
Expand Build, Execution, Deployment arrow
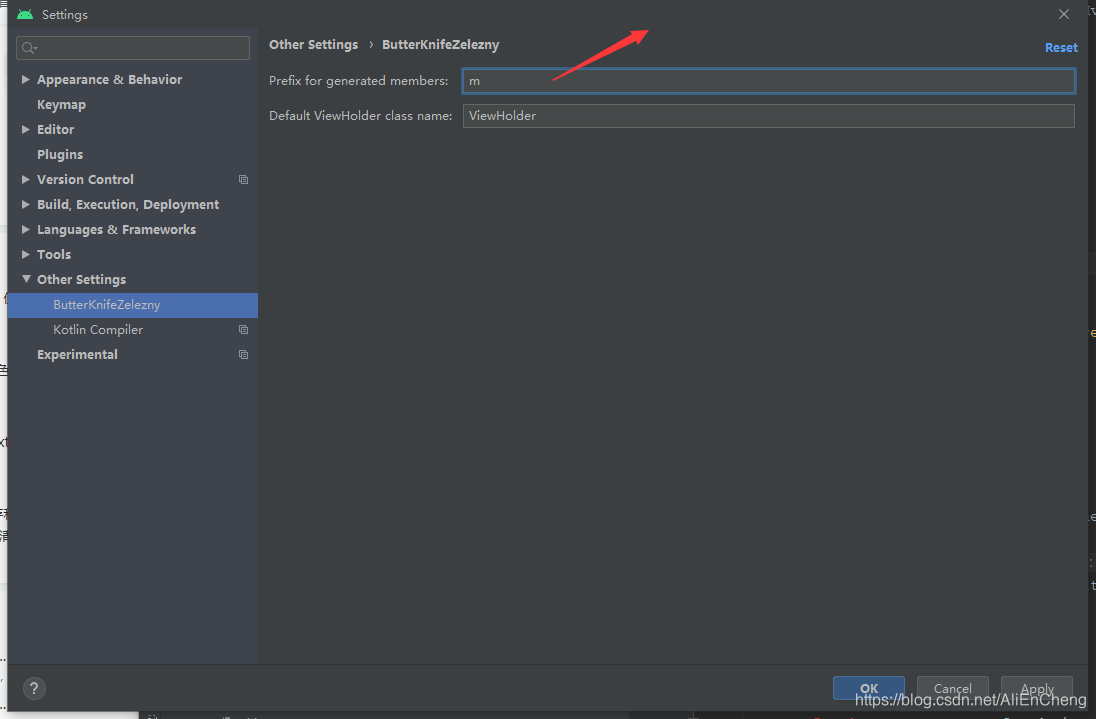pyautogui.click(x=25, y=205)
